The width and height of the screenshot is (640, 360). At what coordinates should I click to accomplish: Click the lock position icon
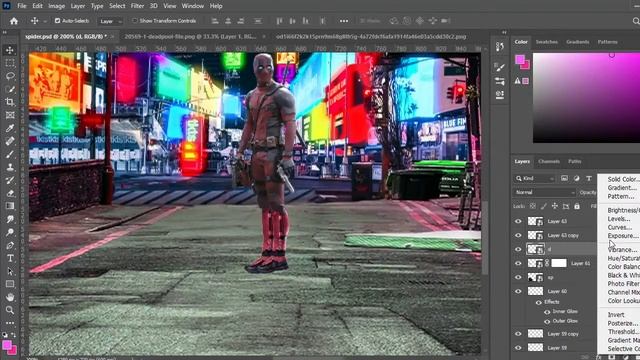coord(555,206)
